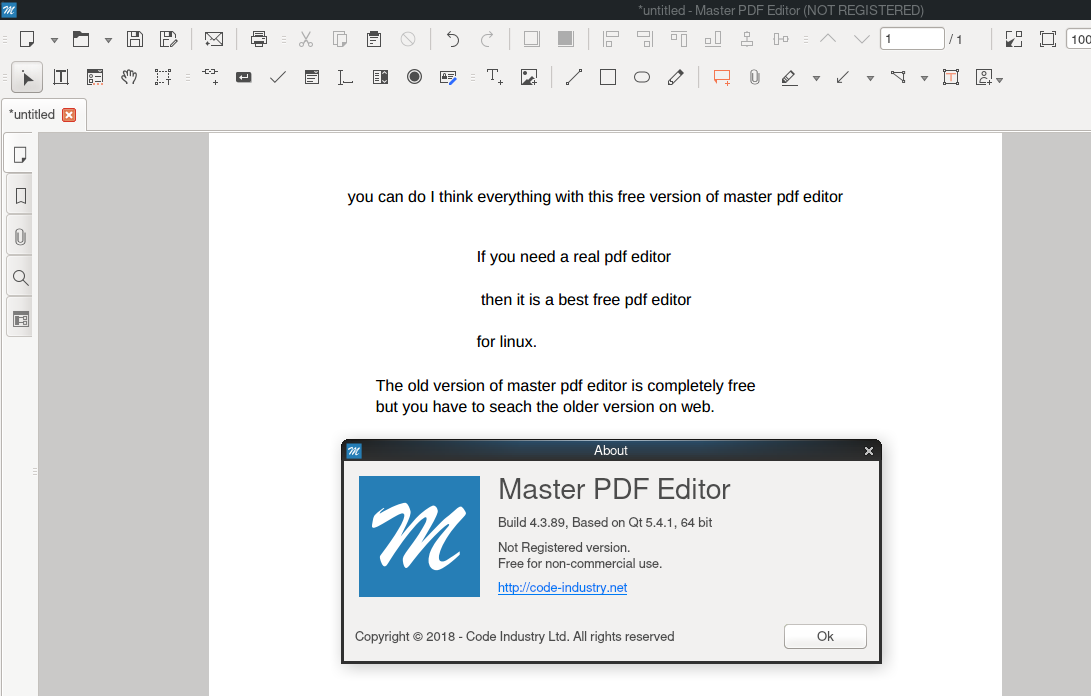Open a PDF file with folder icon
This screenshot has width=1091, height=696.
(81, 39)
